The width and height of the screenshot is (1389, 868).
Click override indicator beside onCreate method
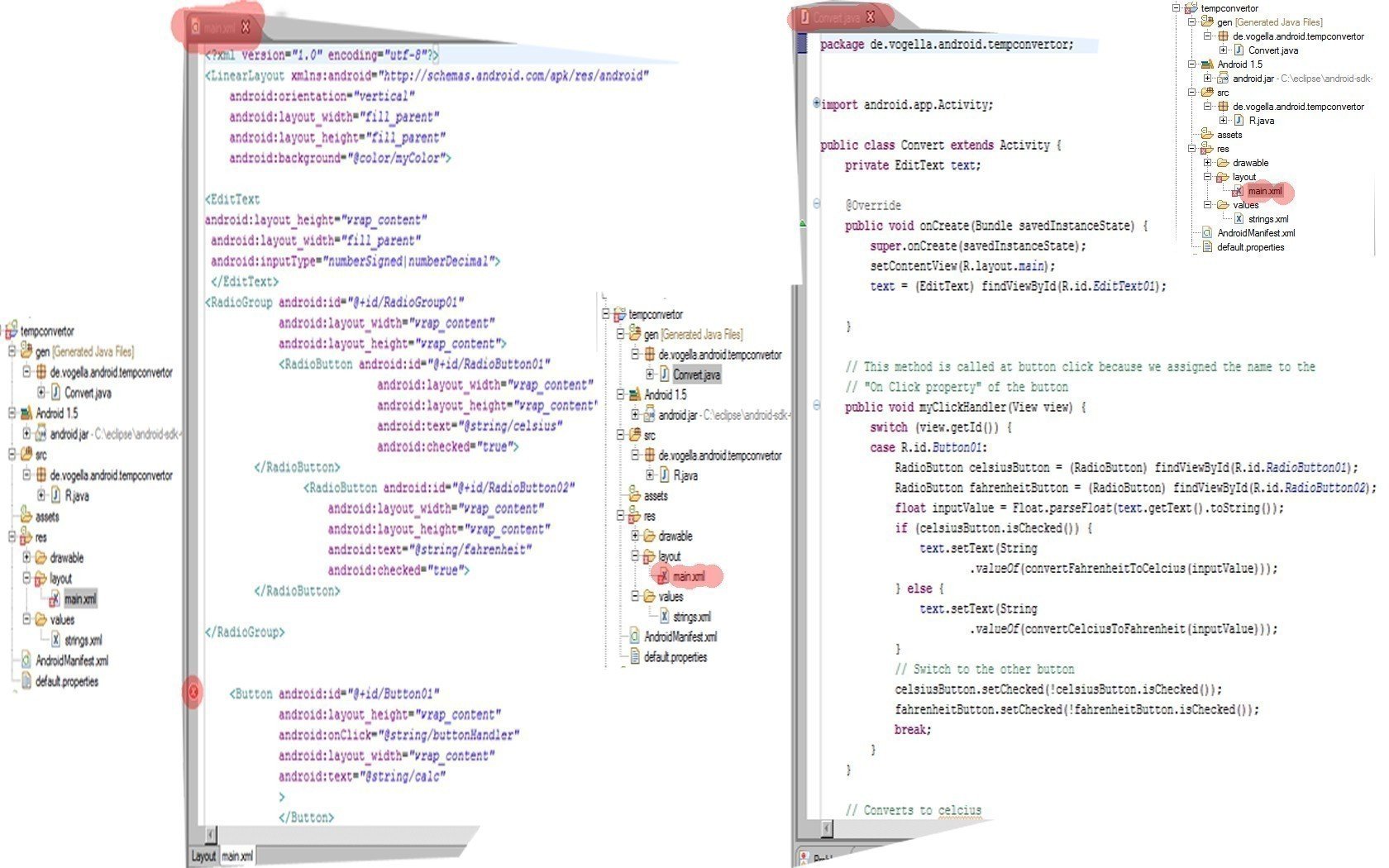point(802,224)
